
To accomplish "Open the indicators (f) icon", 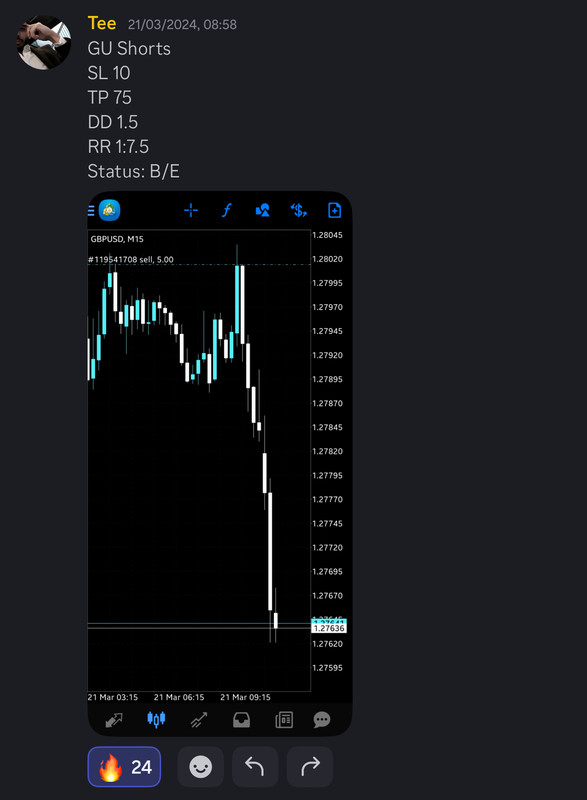I will [226, 210].
